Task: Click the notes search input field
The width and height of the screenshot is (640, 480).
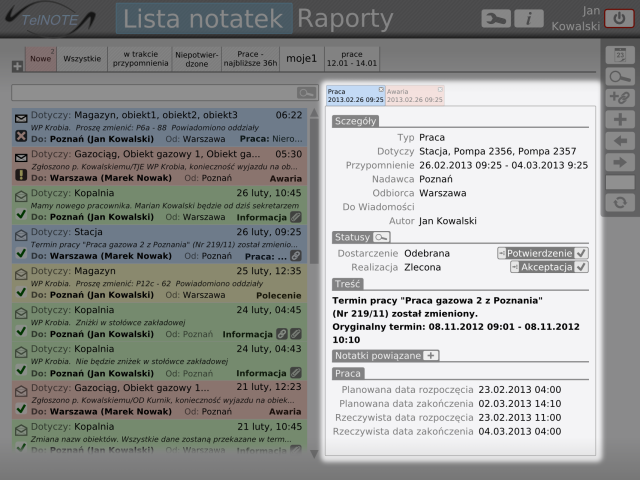Action: [154, 93]
